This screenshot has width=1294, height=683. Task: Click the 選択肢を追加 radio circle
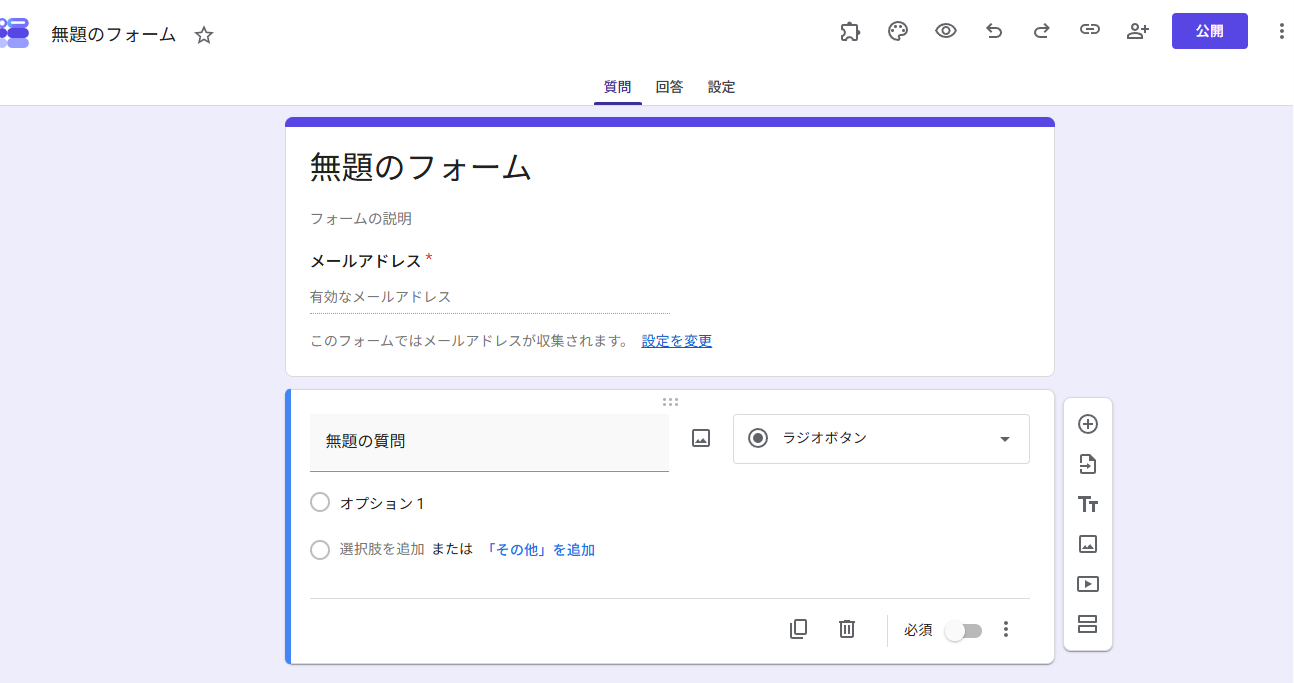320,549
